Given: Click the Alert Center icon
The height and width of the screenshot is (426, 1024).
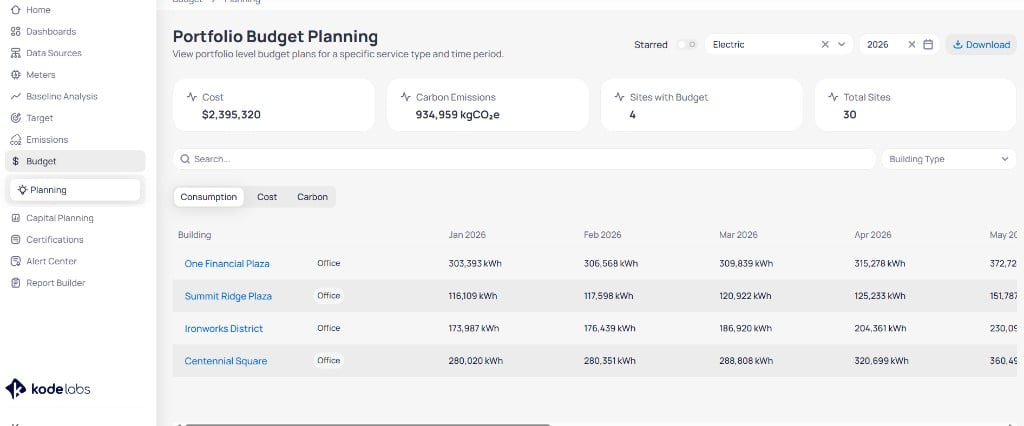Looking at the screenshot, I should pos(16,261).
